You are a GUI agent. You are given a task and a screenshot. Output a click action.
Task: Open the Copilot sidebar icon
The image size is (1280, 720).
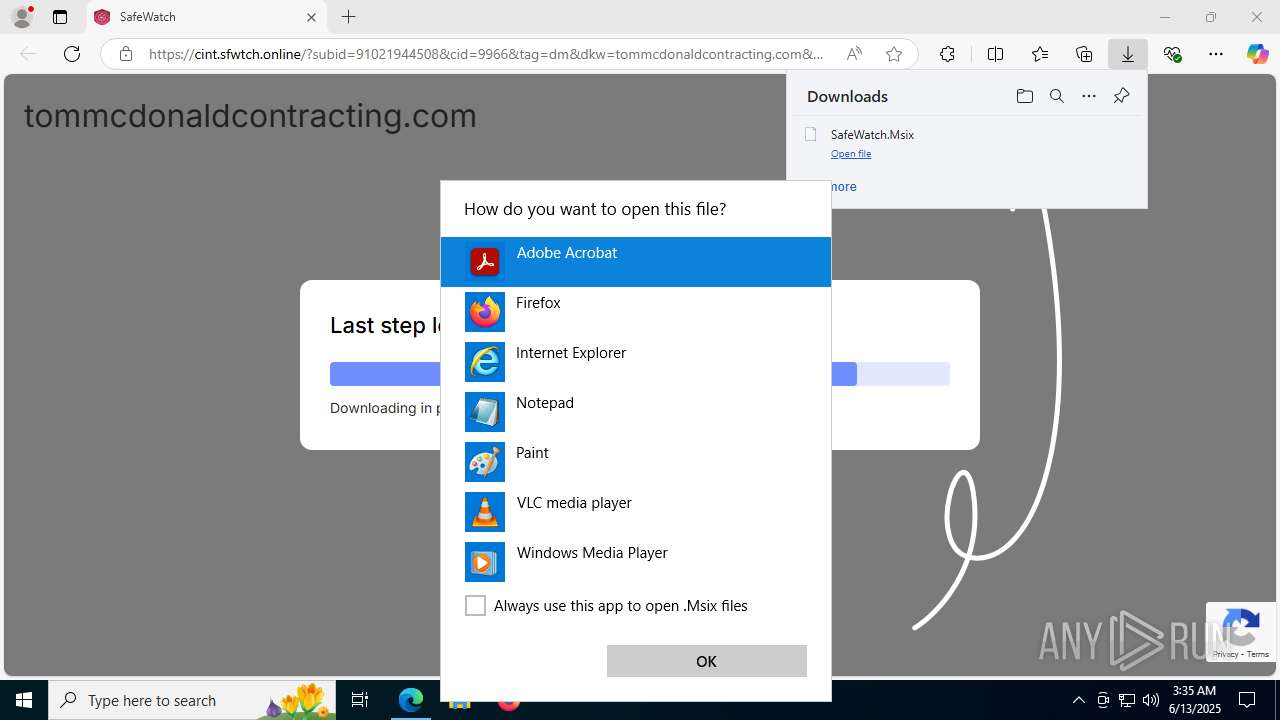click(1257, 54)
